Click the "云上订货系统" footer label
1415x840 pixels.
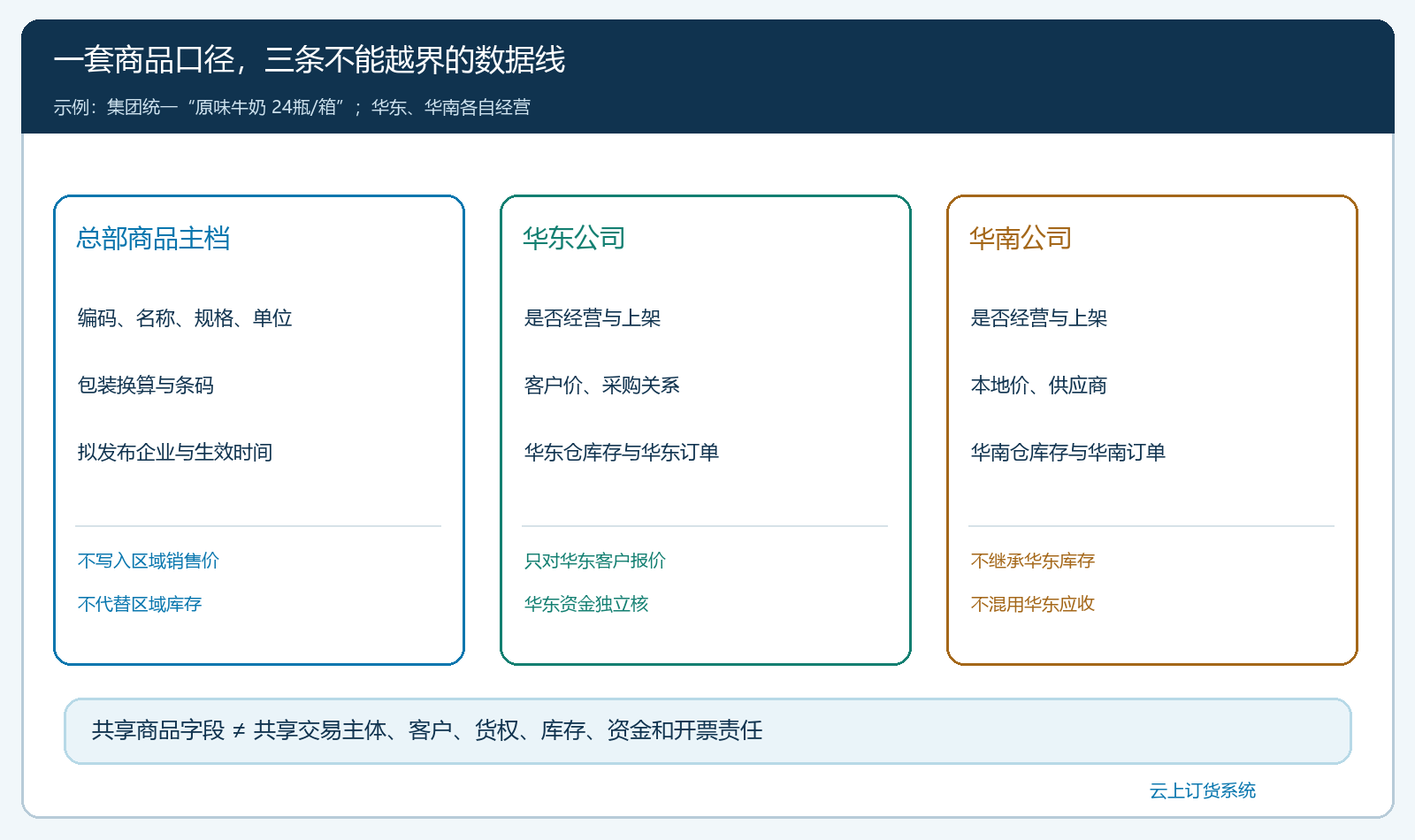[1203, 790]
